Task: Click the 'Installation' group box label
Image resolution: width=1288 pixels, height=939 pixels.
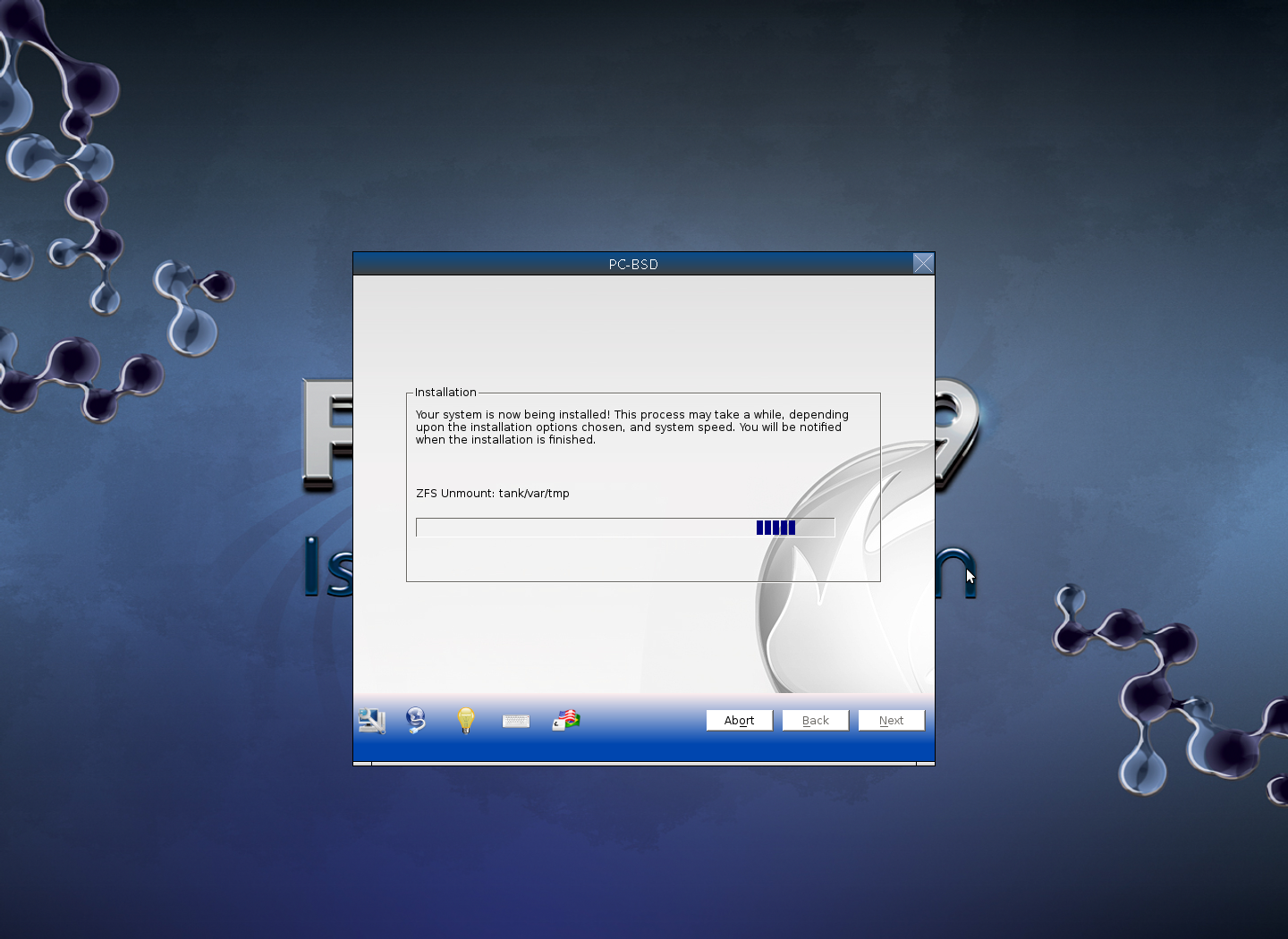Action: 445,393
